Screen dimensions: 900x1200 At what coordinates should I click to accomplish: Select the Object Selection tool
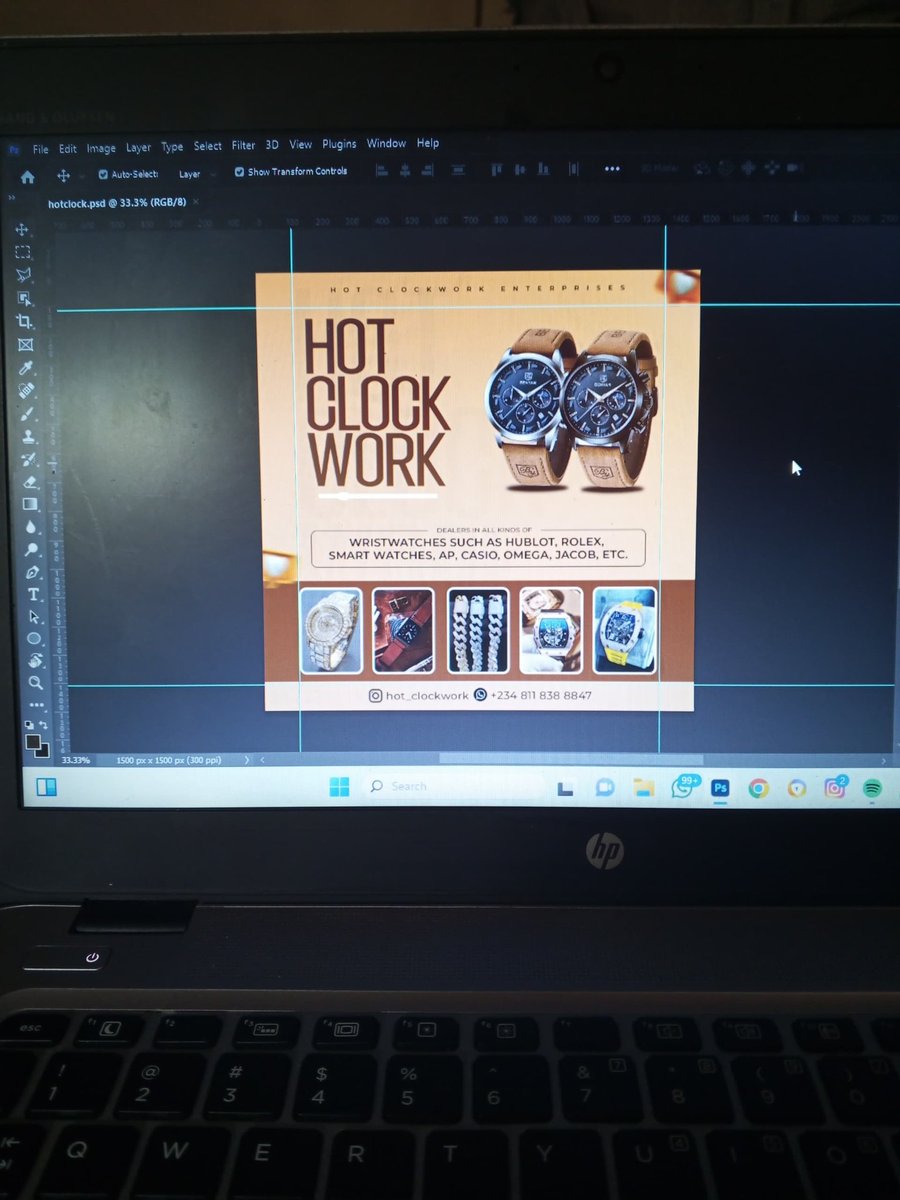[23, 298]
